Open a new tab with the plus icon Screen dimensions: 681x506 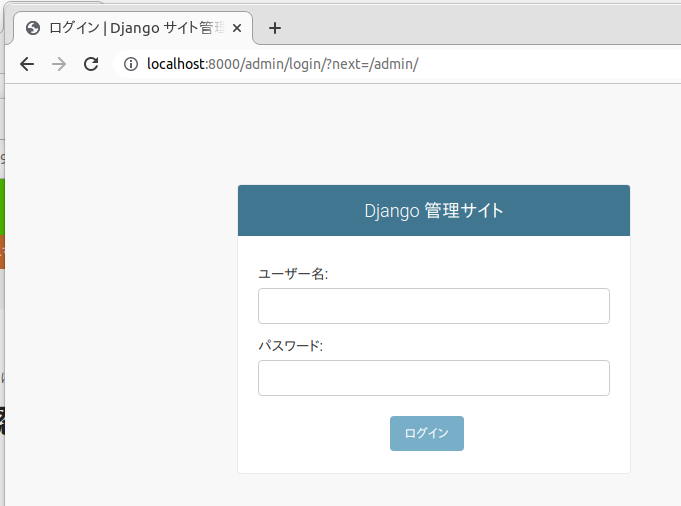274,28
